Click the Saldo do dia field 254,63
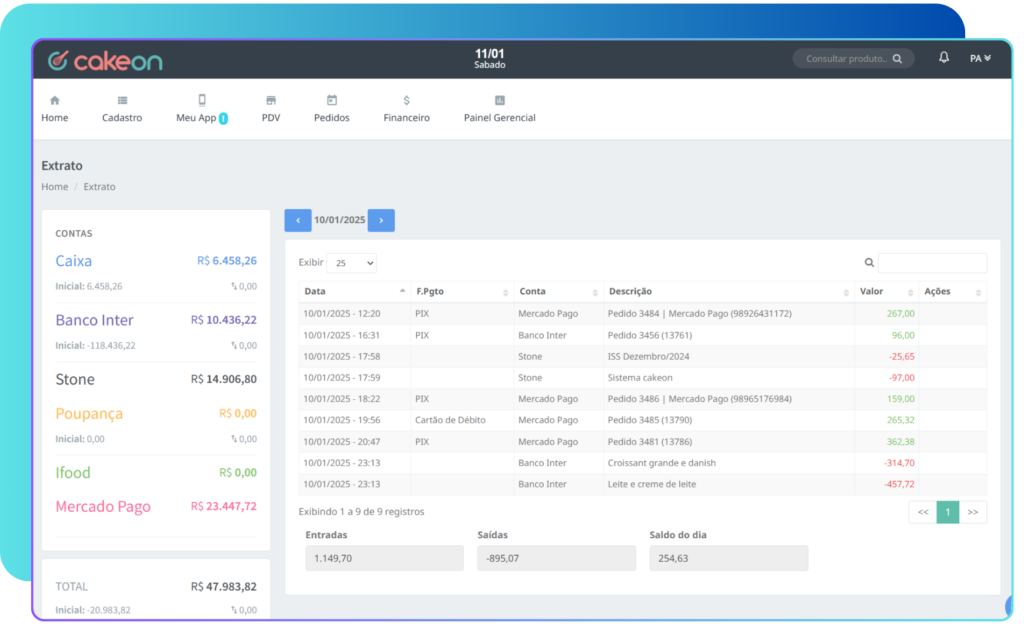This screenshot has width=1024, height=636. pos(729,558)
